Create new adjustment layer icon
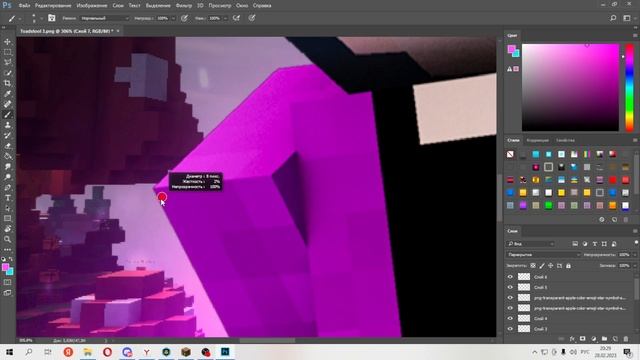The image size is (640, 360). coord(593,339)
